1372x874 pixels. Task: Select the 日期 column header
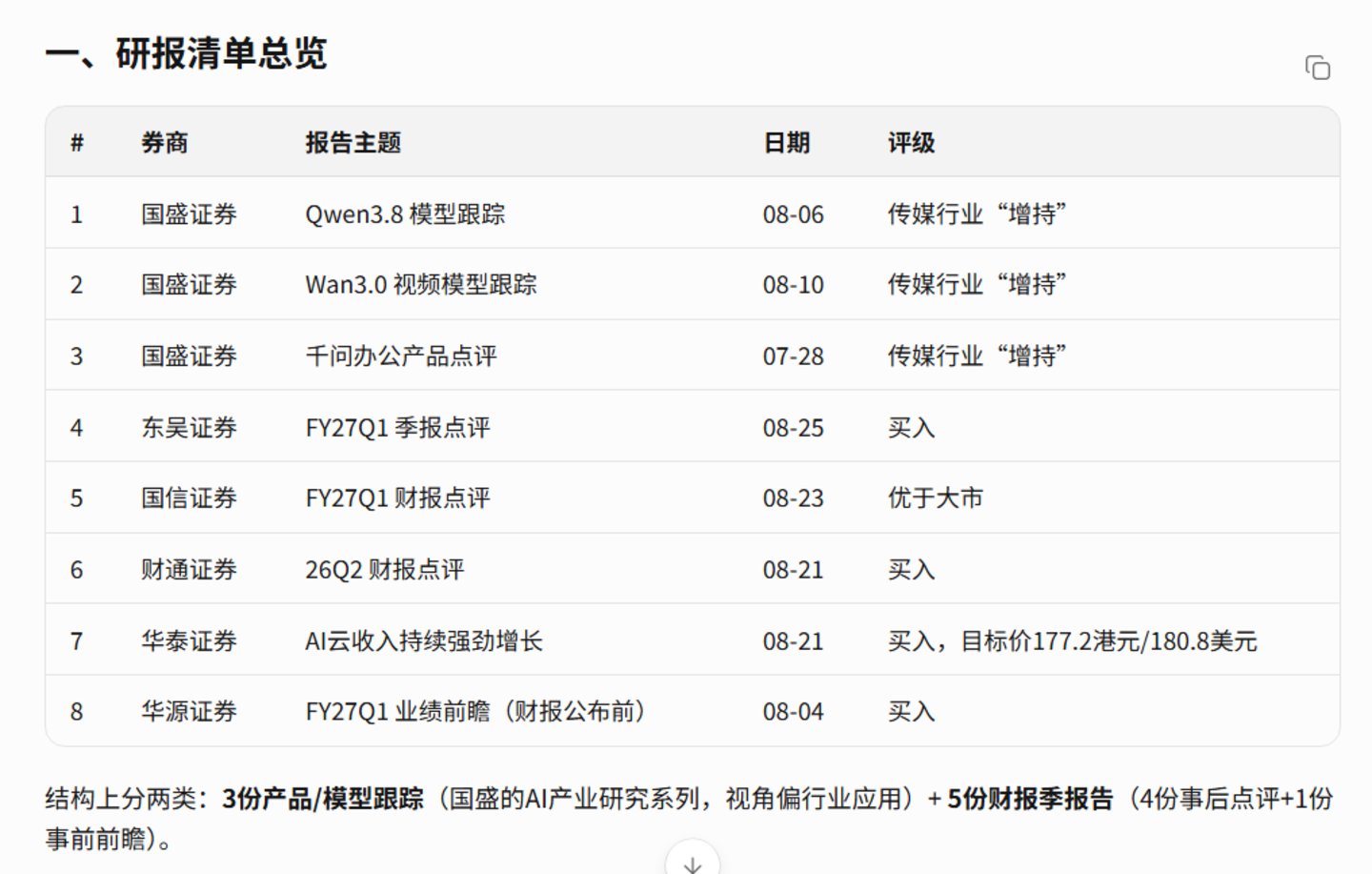coord(786,143)
